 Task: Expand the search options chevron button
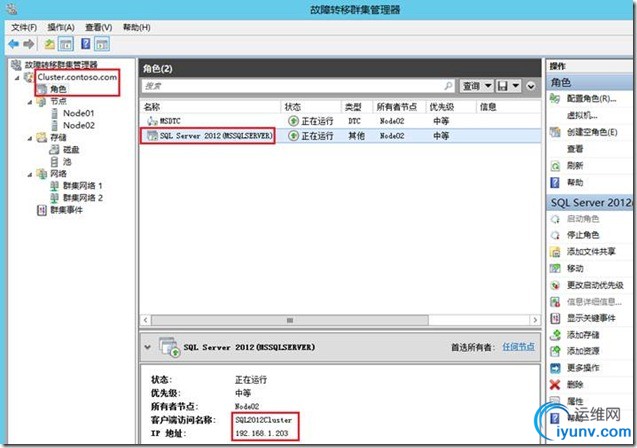(x=531, y=86)
